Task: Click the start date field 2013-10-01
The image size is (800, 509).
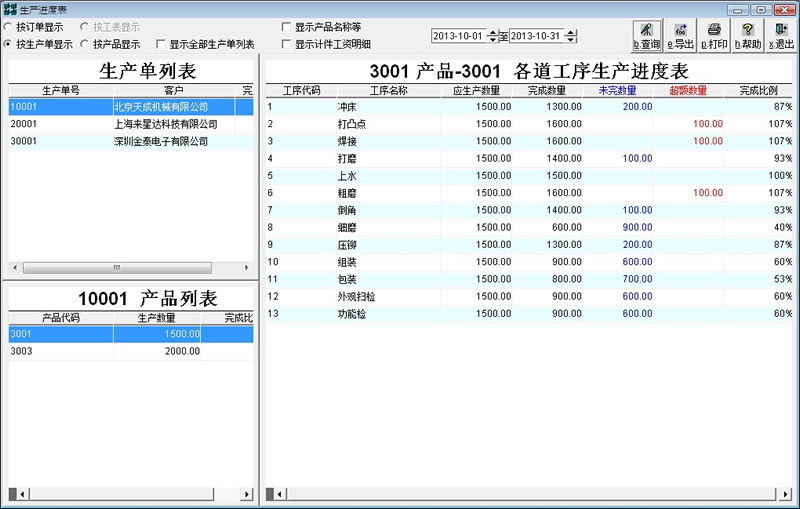Action: 458,36
